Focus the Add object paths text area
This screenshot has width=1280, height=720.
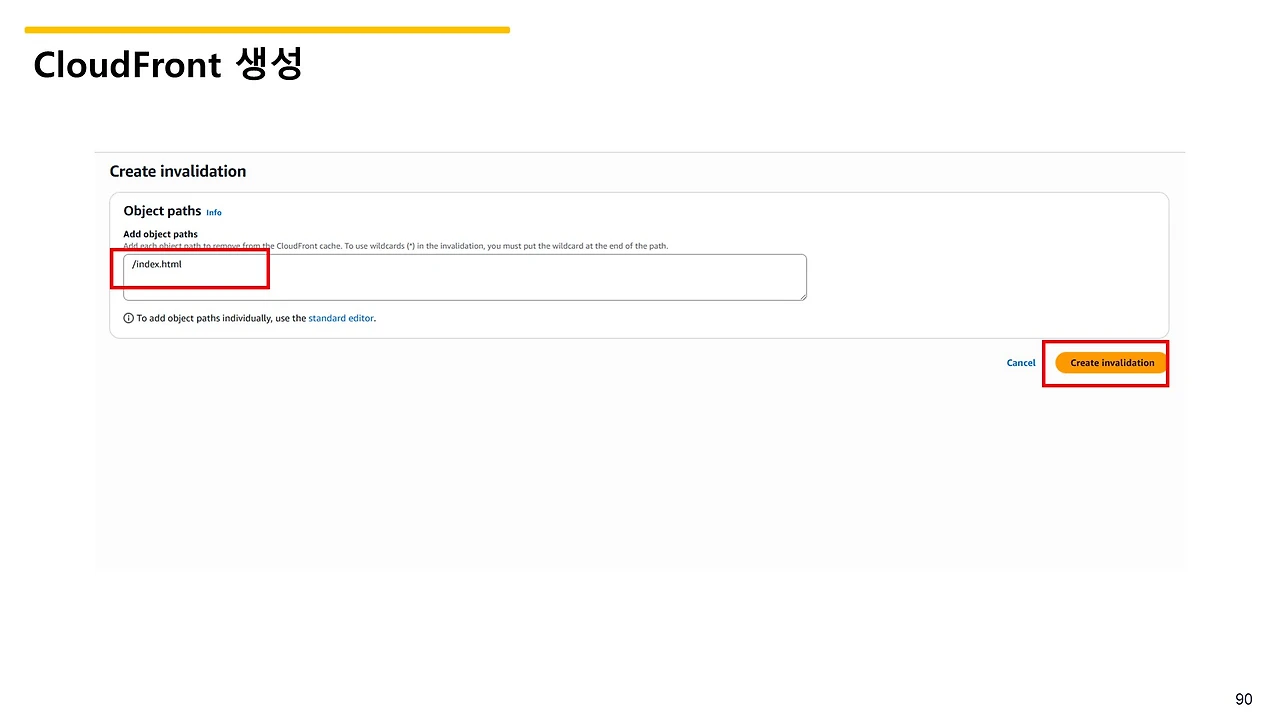click(465, 277)
